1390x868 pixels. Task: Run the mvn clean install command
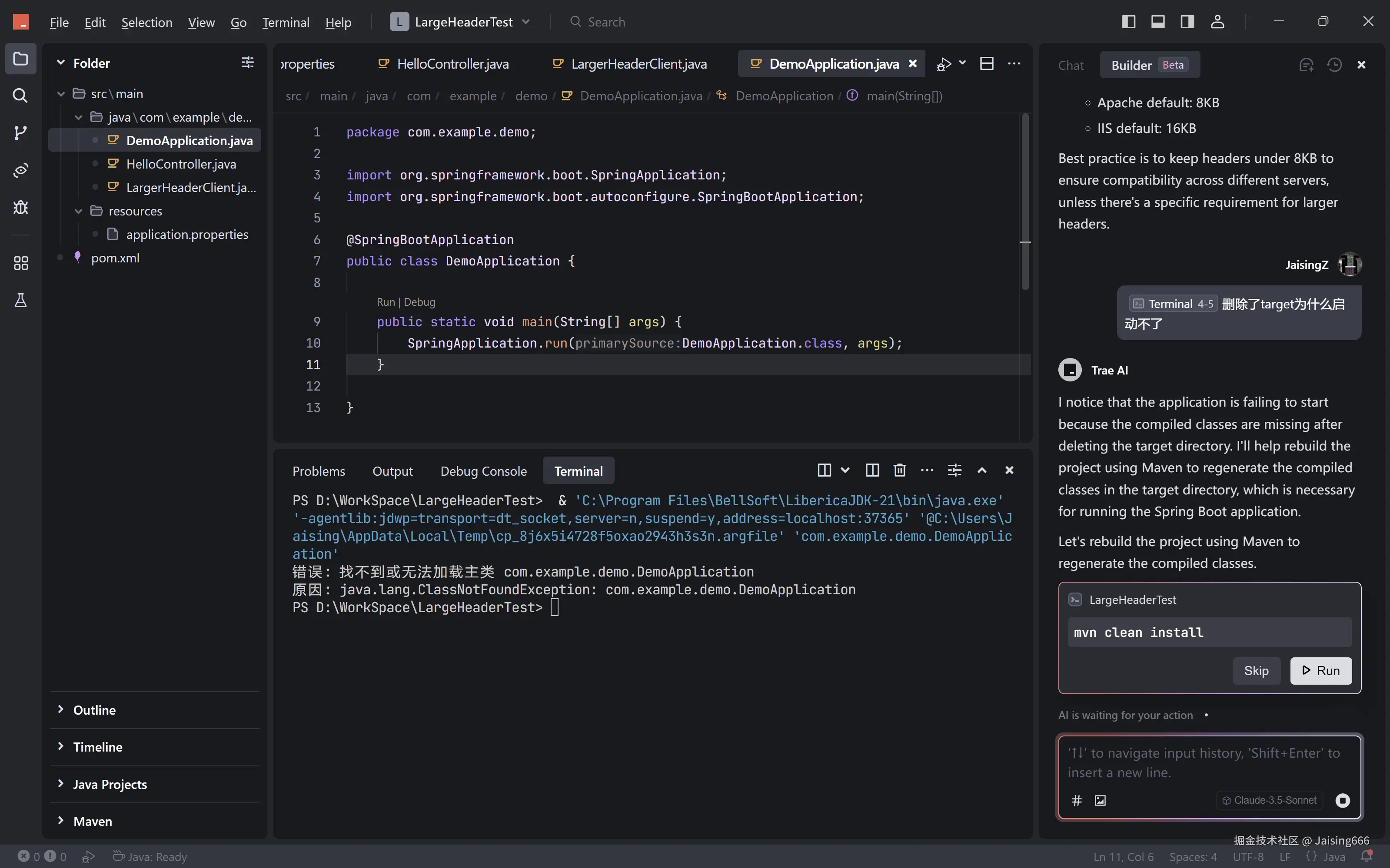click(x=1320, y=670)
